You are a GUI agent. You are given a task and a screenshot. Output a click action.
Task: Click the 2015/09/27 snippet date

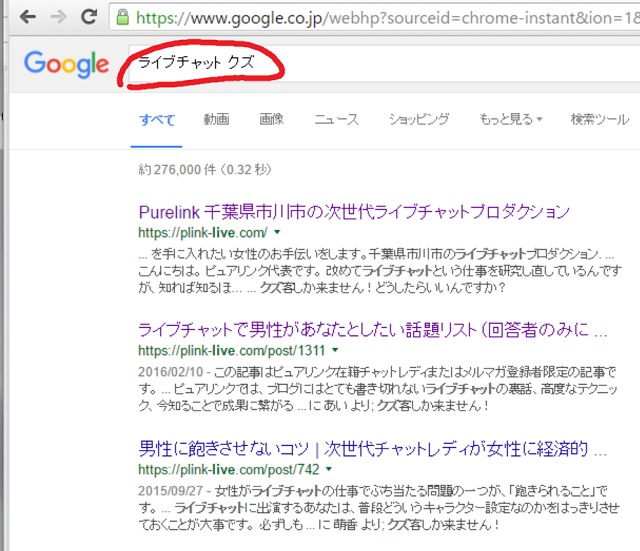(x=170, y=491)
